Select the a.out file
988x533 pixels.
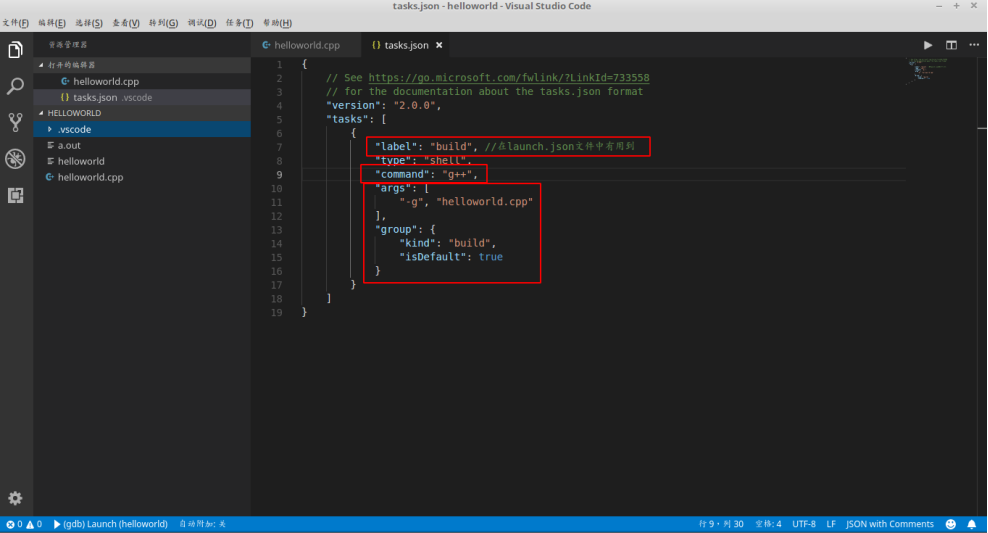pyautogui.click(x=142, y=146)
